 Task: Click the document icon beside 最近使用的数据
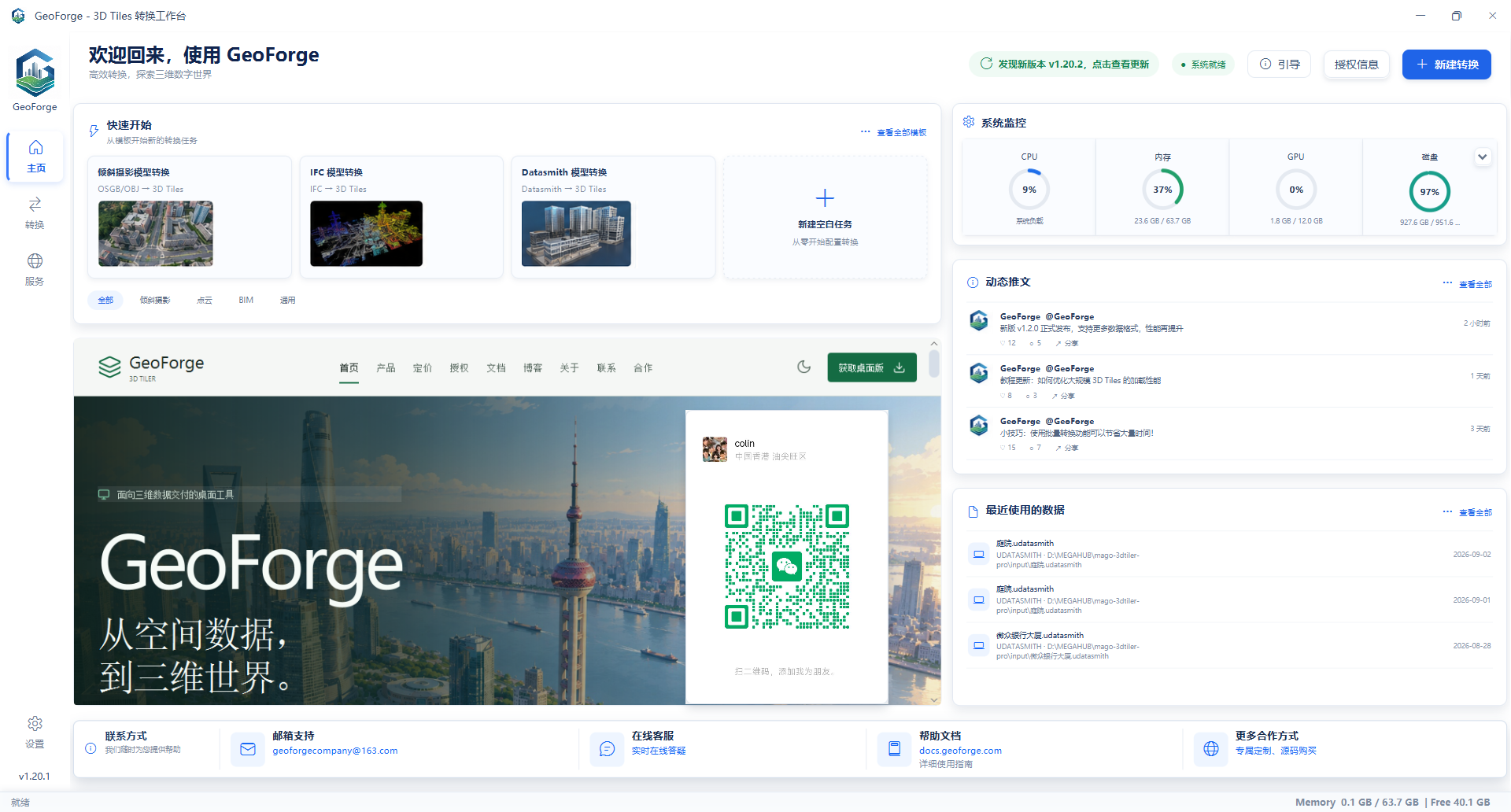coord(973,511)
